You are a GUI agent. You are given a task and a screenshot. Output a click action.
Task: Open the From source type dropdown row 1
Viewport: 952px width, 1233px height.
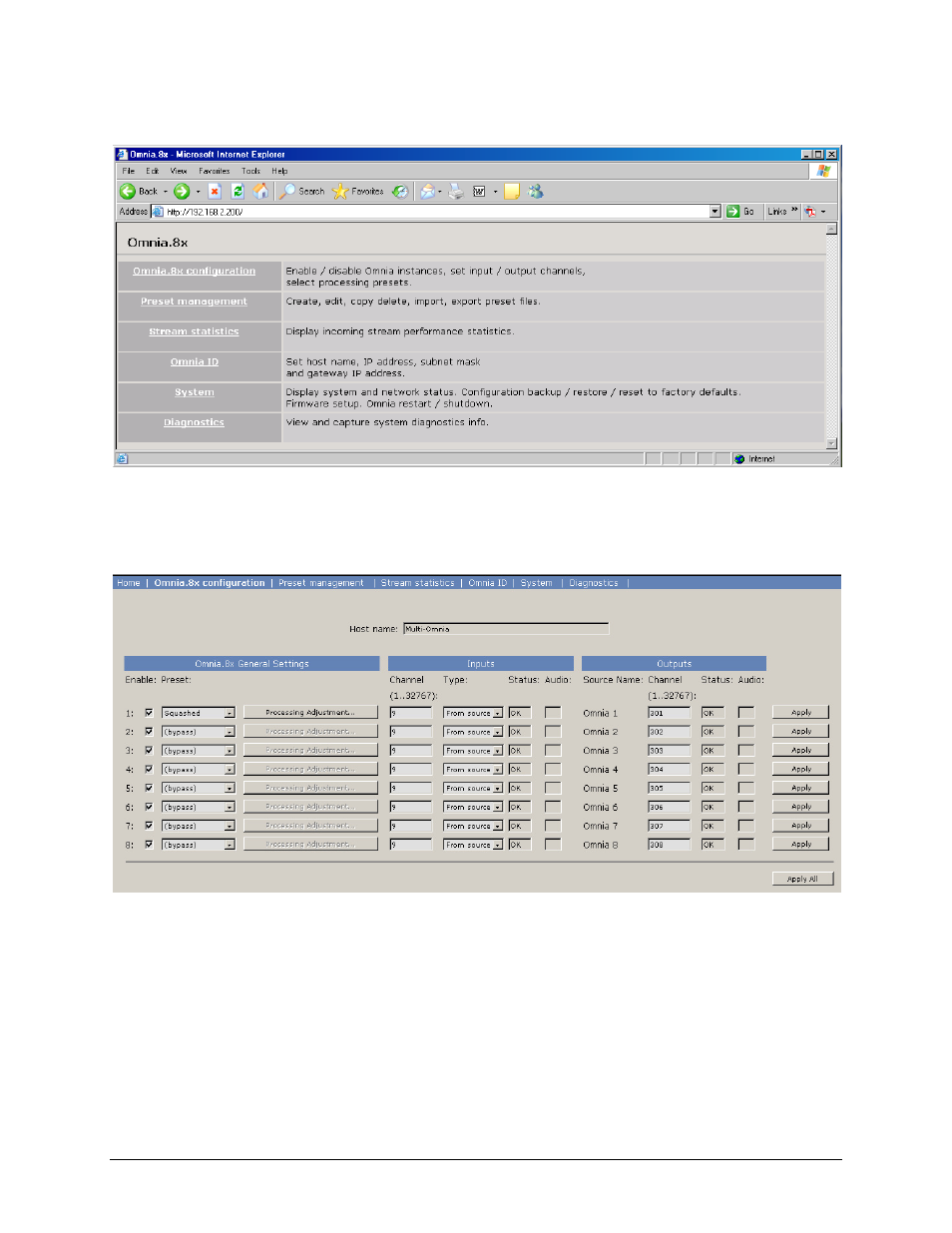click(473, 714)
